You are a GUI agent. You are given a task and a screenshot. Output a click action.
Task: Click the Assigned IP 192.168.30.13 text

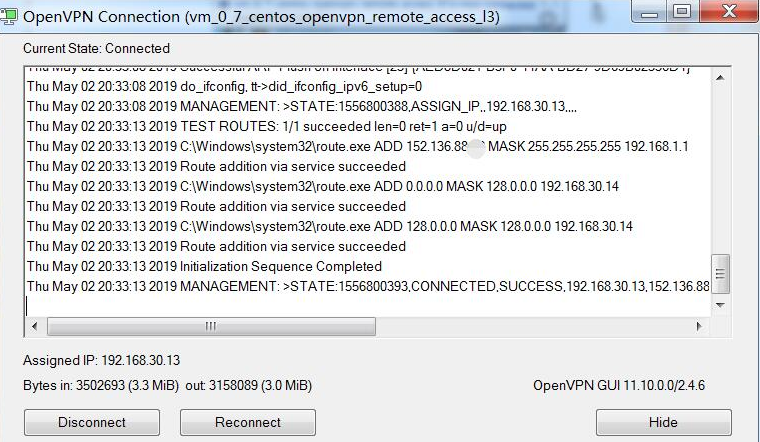pos(101,360)
